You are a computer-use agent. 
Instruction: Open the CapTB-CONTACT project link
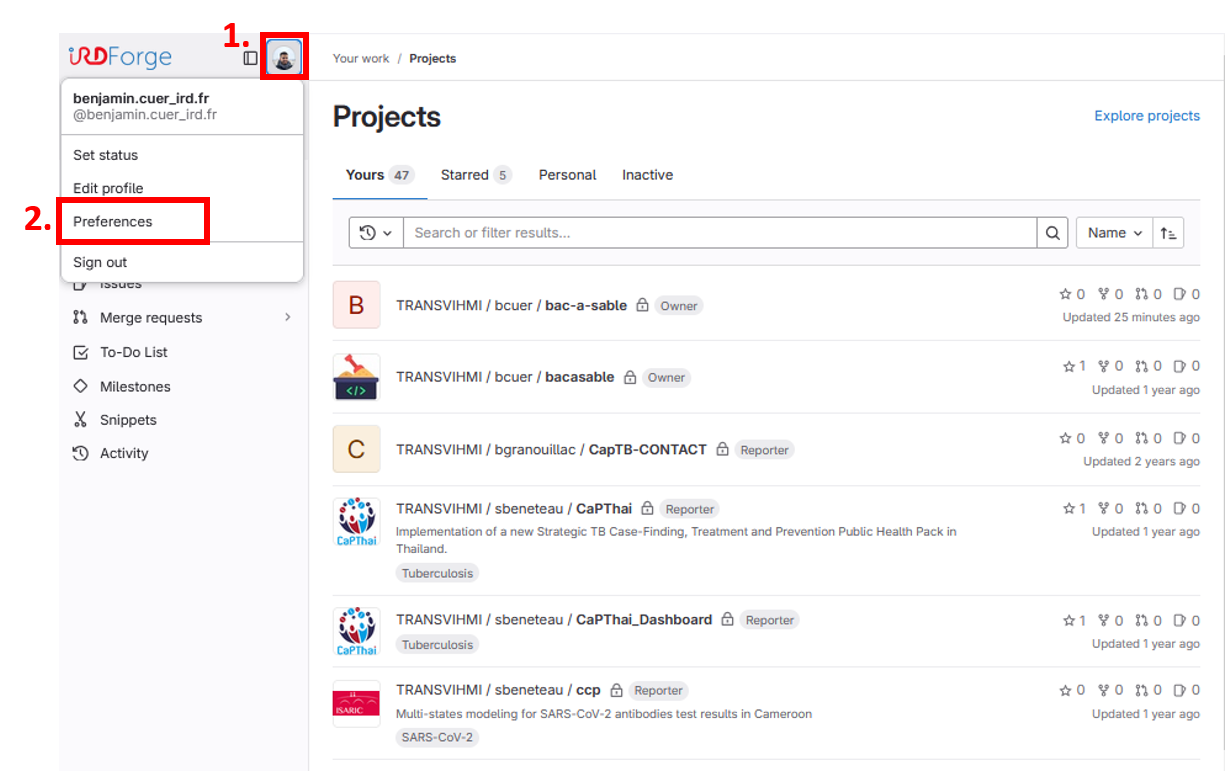tap(647, 449)
